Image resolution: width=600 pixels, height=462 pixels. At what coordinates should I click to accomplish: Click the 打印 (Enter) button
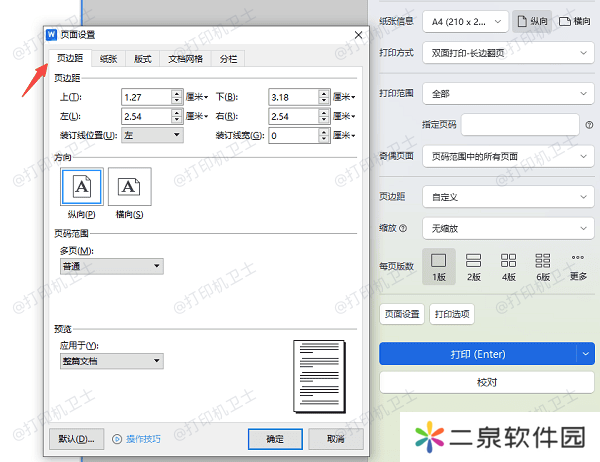(478, 354)
